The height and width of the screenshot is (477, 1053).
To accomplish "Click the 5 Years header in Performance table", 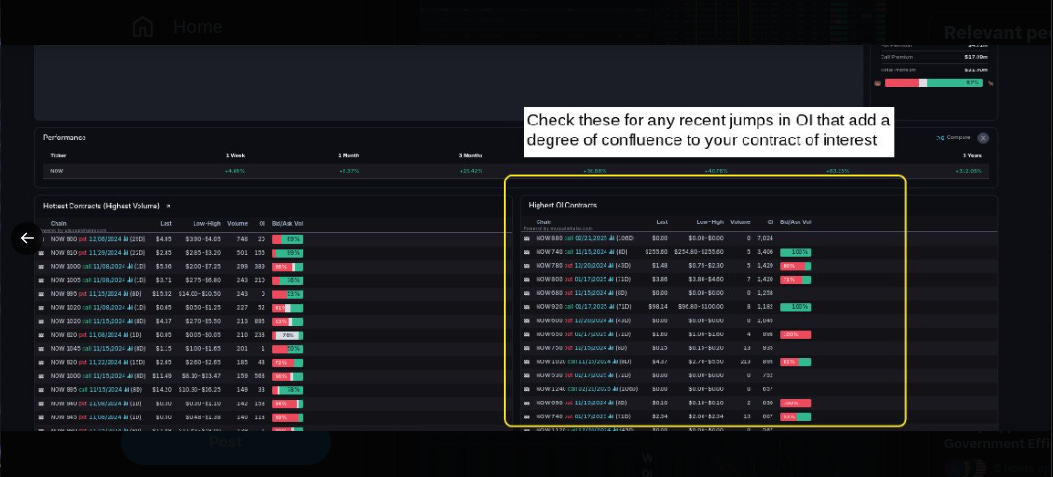I will pos(972,155).
